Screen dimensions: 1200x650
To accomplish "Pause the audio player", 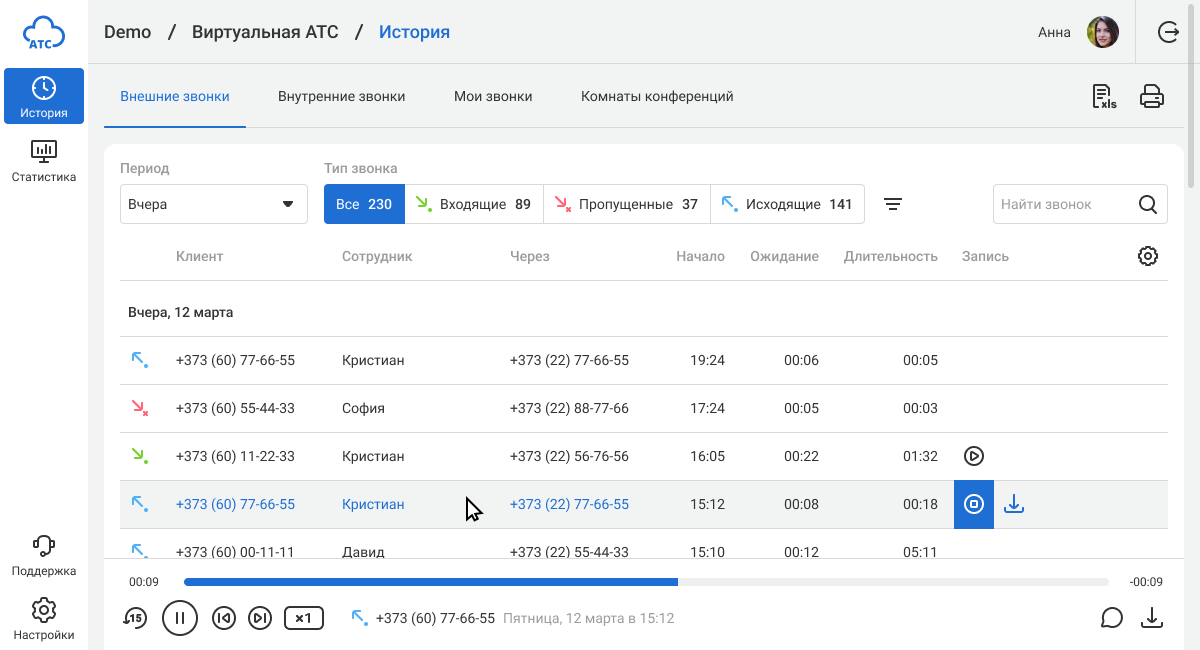I will tap(180, 618).
